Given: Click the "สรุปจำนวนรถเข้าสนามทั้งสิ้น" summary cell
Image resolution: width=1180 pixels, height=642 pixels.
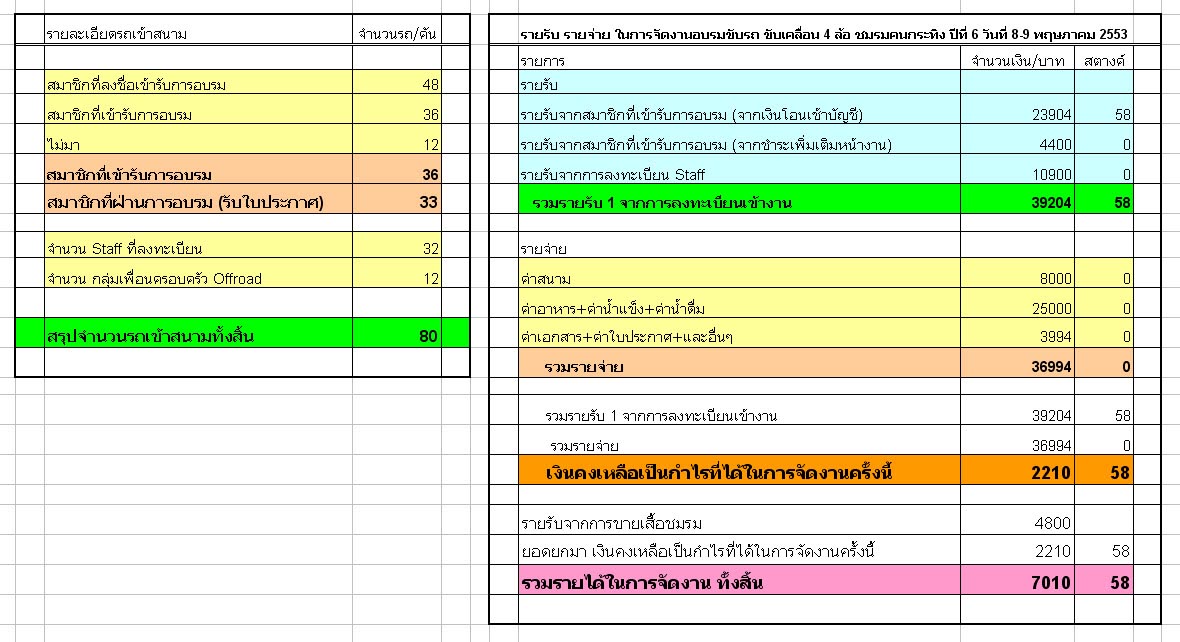Looking at the screenshot, I should [x=198, y=336].
